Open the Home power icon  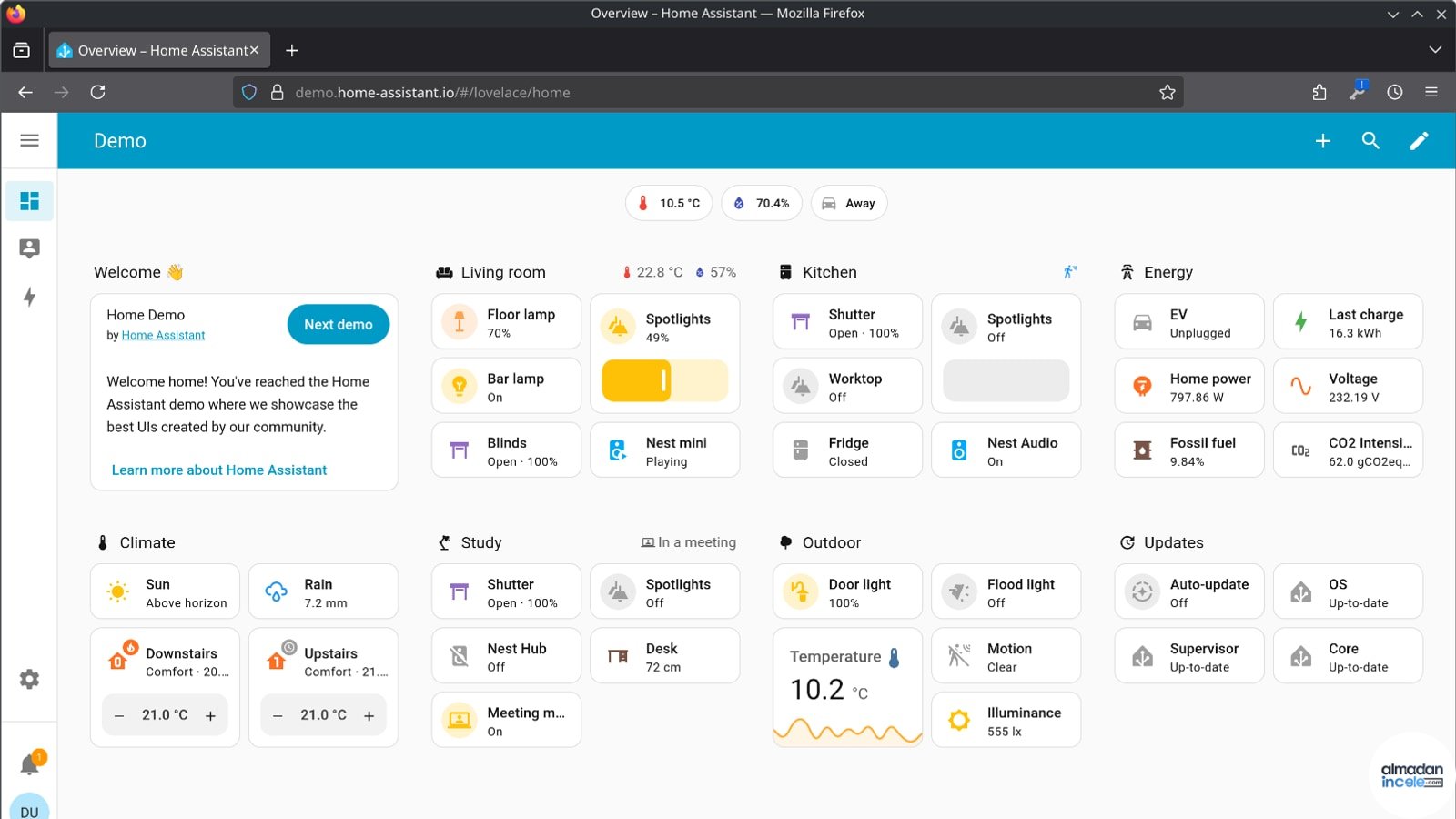pyautogui.click(x=1142, y=386)
